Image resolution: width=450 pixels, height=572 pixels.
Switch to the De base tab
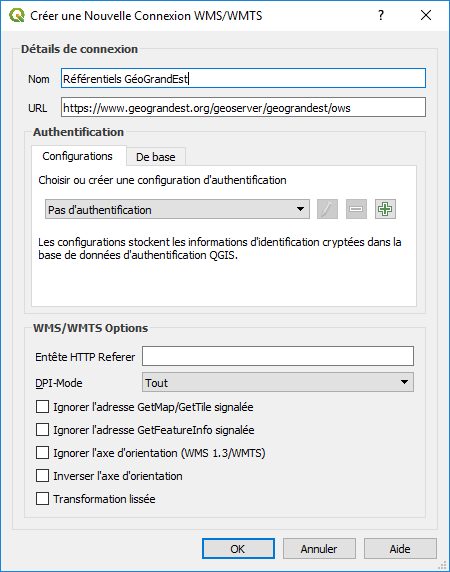(156, 157)
